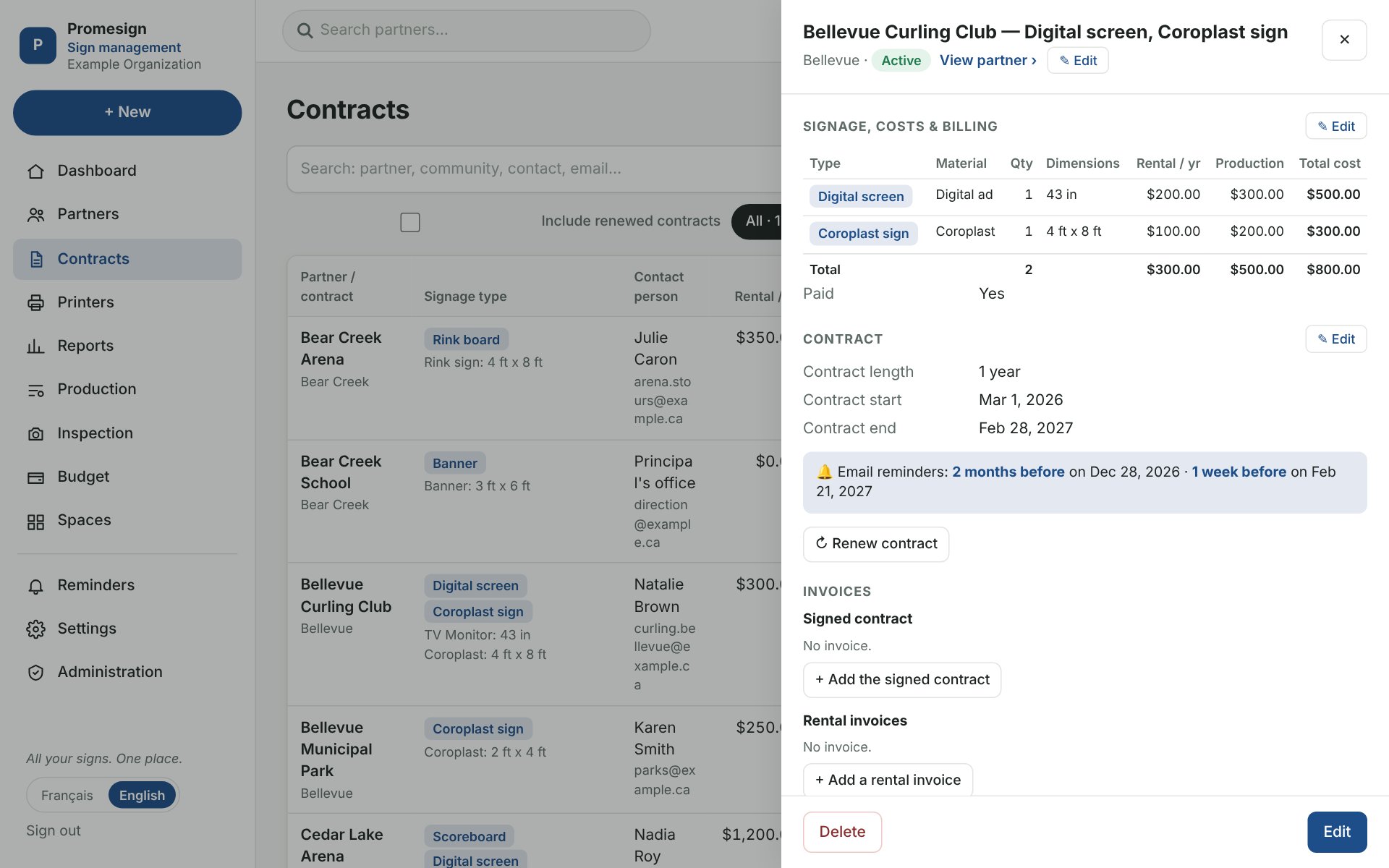Open the Reports menu item
This screenshot has width=1389, height=868.
(127, 346)
